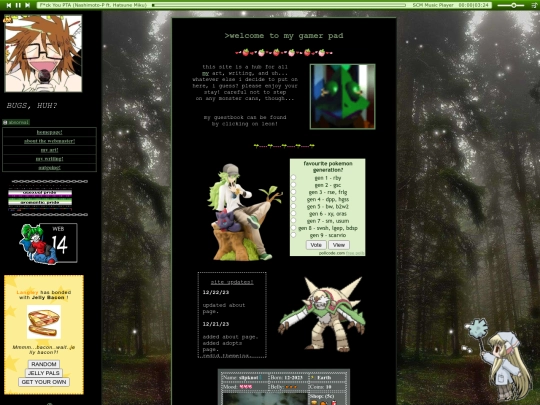
Task: Click the aromantic pride banner
Action: coord(40,202)
